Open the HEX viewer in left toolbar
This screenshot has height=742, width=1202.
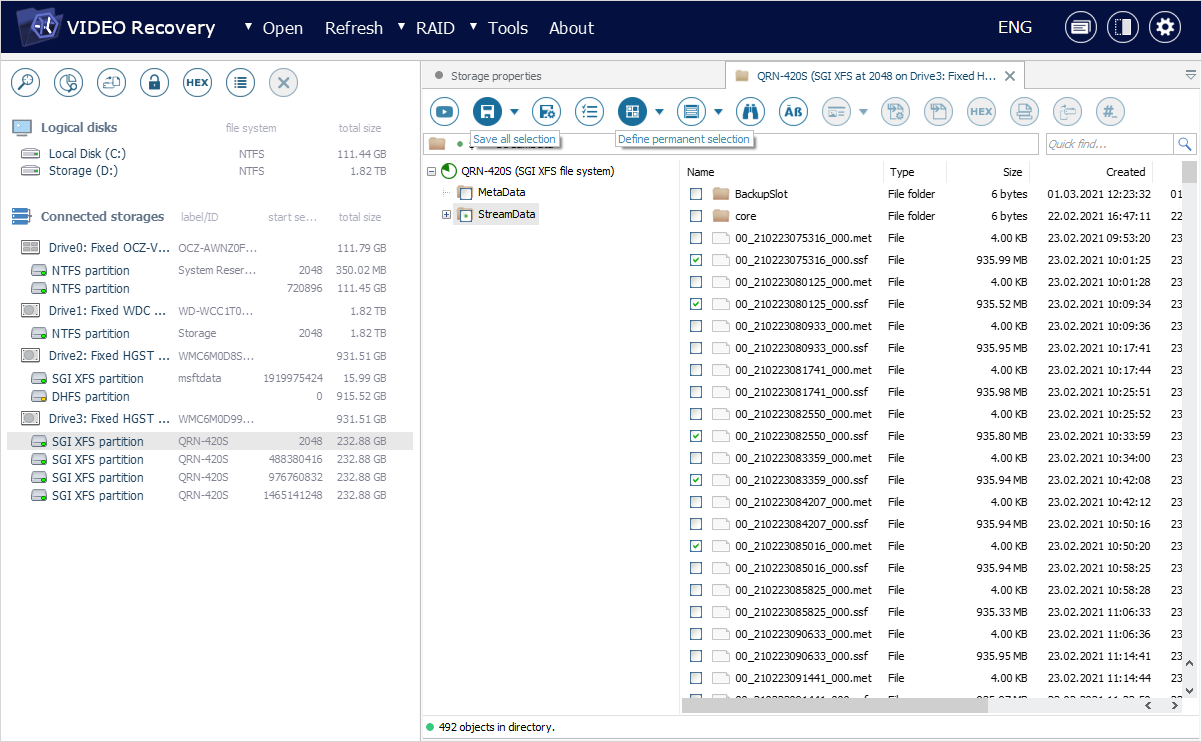pyautogui.click(x=197, y=83)
